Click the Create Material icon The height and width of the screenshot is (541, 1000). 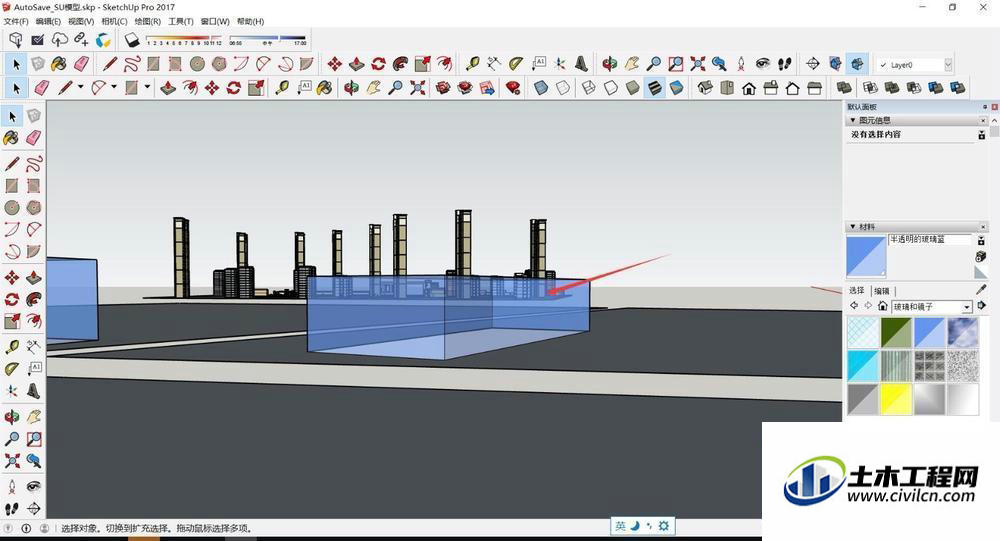(x=981, y=256)
